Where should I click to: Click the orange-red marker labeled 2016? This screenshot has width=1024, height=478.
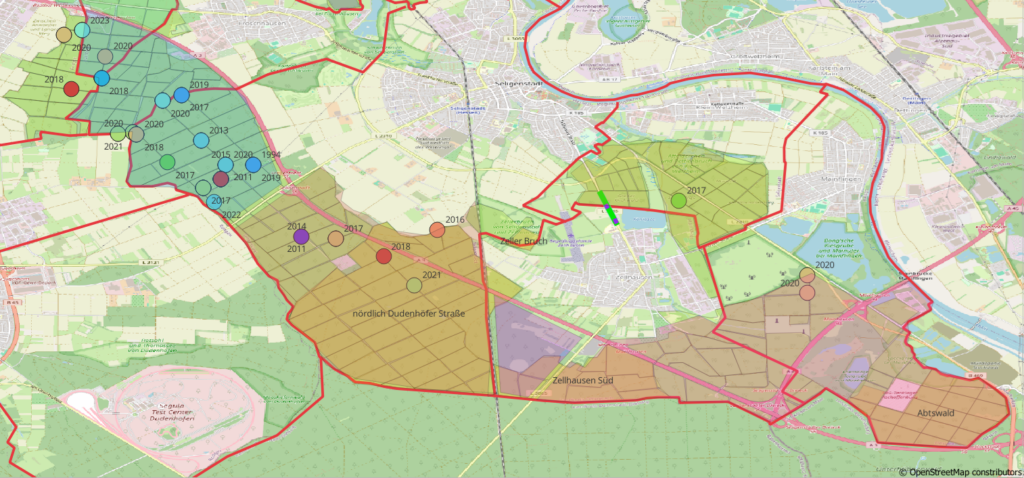point(437,230)
